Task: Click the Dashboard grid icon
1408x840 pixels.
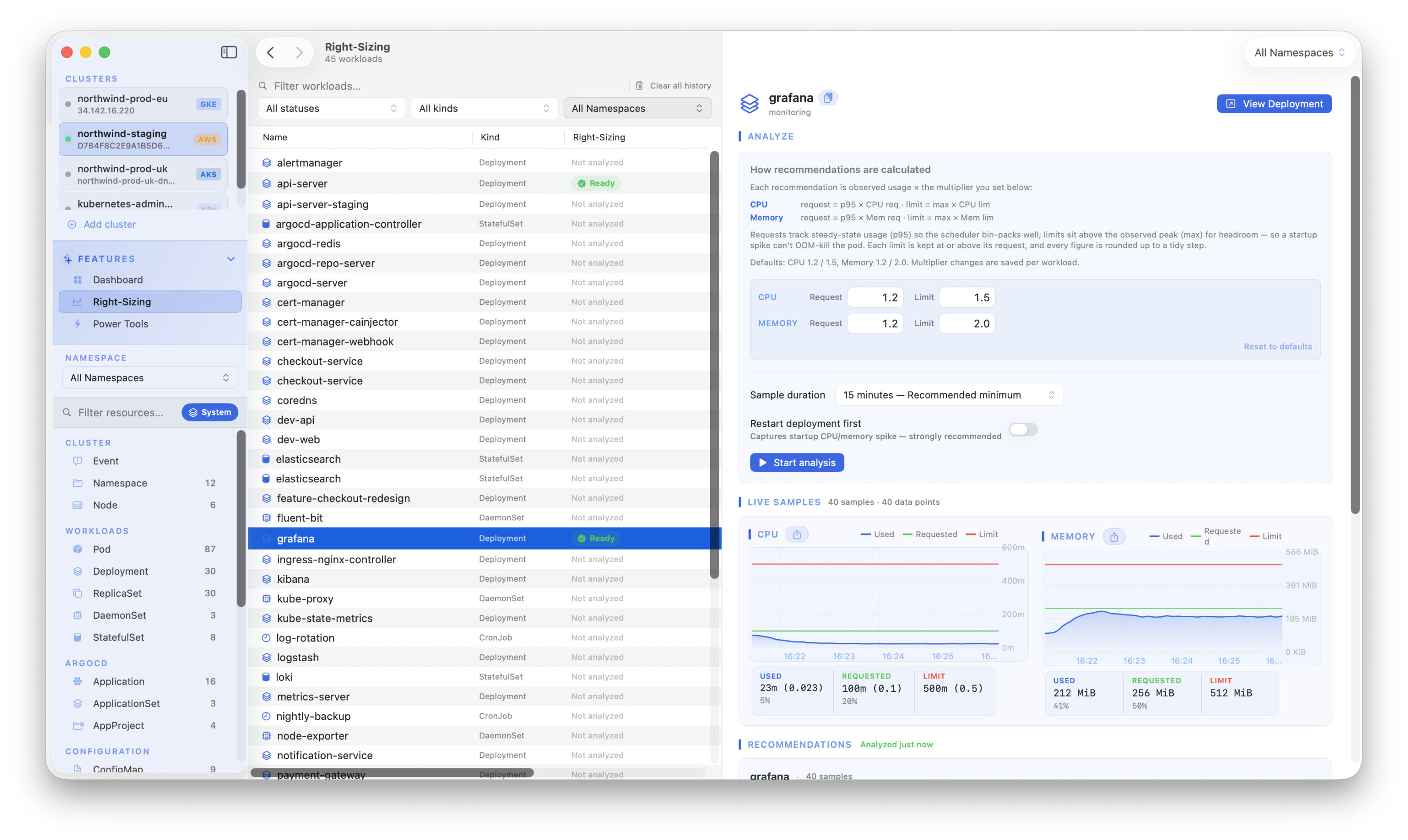Action: pos(78,279)
